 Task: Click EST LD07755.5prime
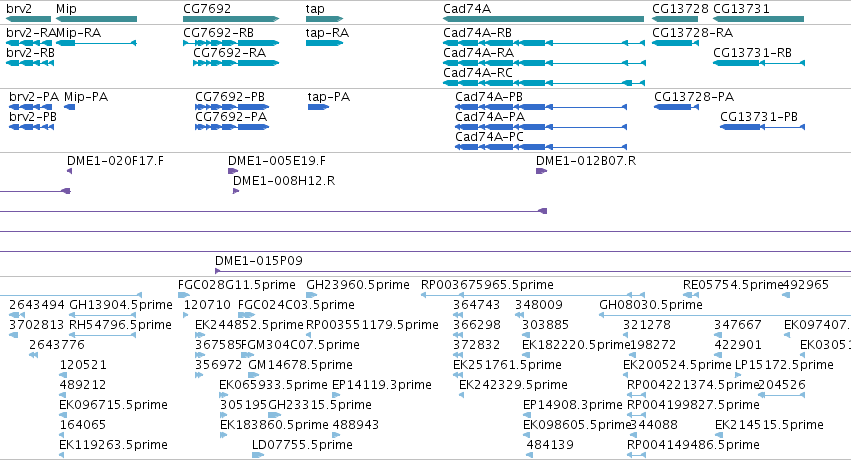tap(258, 455)
